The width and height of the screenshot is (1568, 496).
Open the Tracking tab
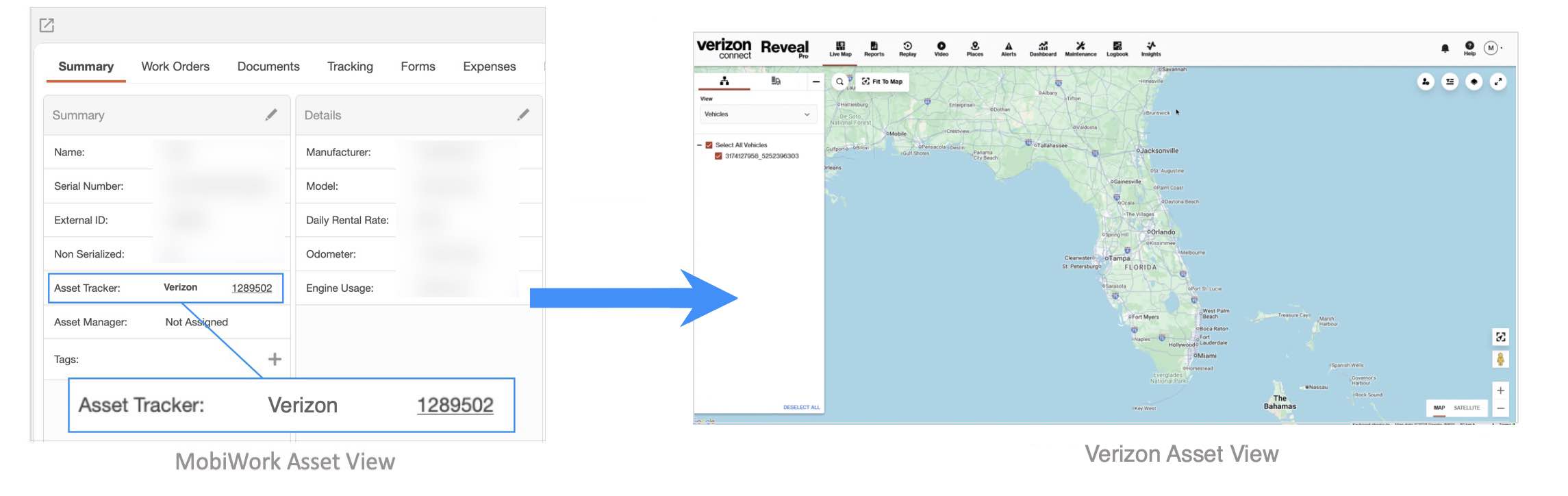tap(350, 66)
